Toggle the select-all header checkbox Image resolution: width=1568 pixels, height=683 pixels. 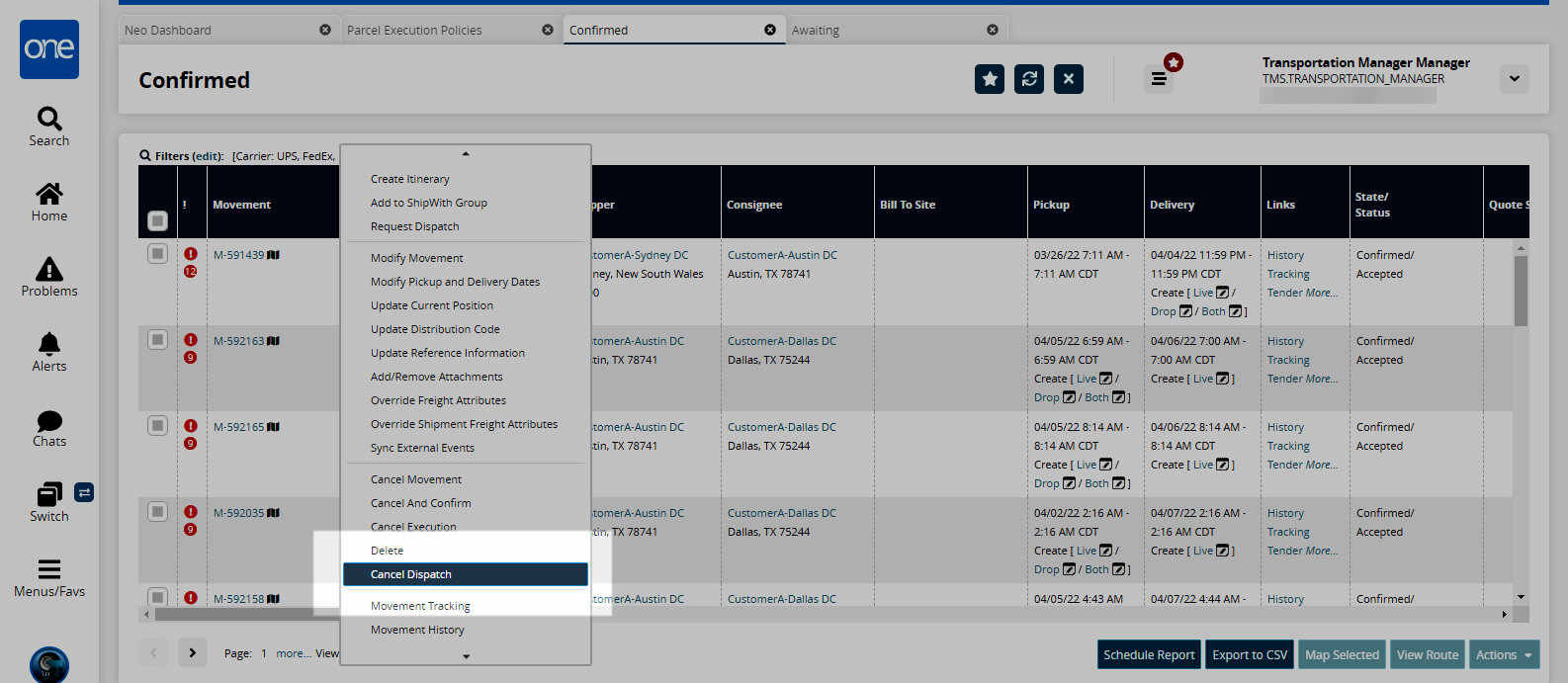157,220
